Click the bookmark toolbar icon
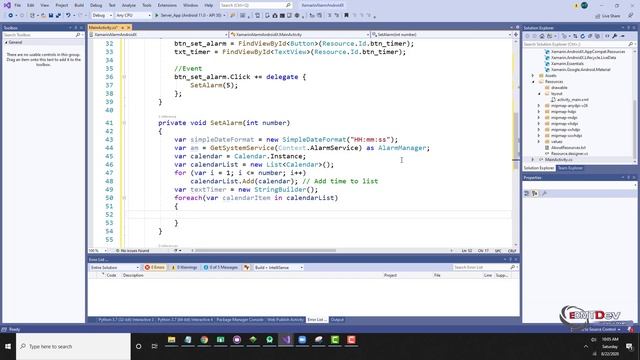The width and height of the screenshot is (640, 360). tap(347, 16)
